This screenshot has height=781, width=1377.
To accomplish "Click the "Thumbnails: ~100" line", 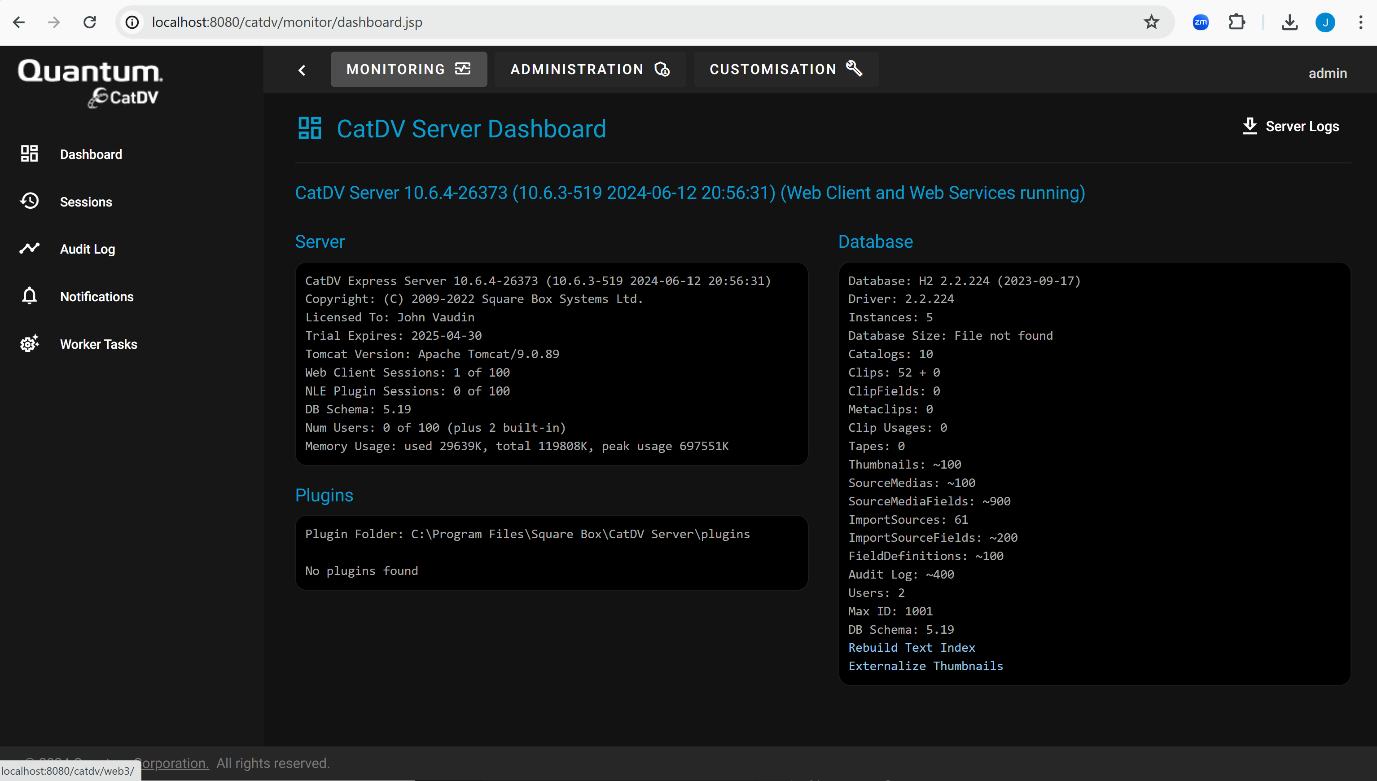I will click(904, 465).
